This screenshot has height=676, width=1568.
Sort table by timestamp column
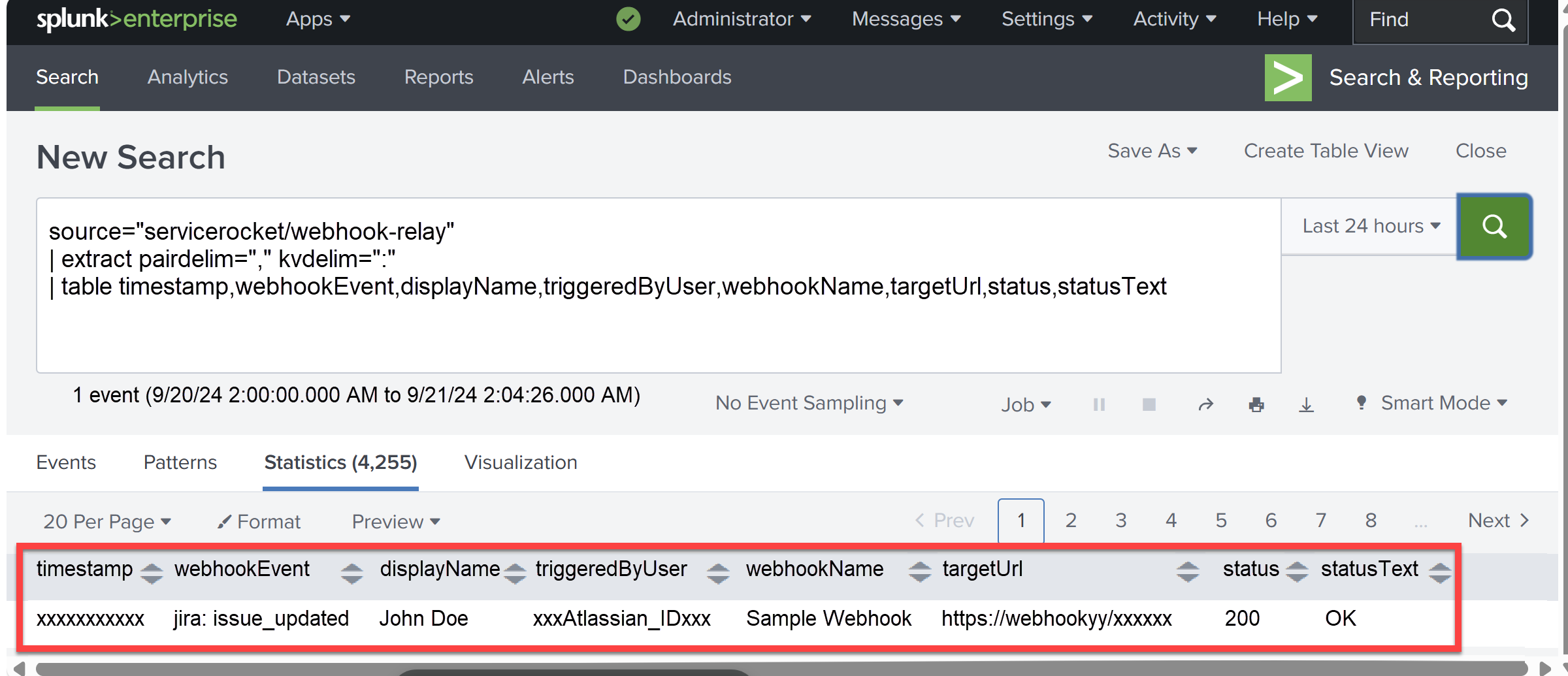coord(152,573)
